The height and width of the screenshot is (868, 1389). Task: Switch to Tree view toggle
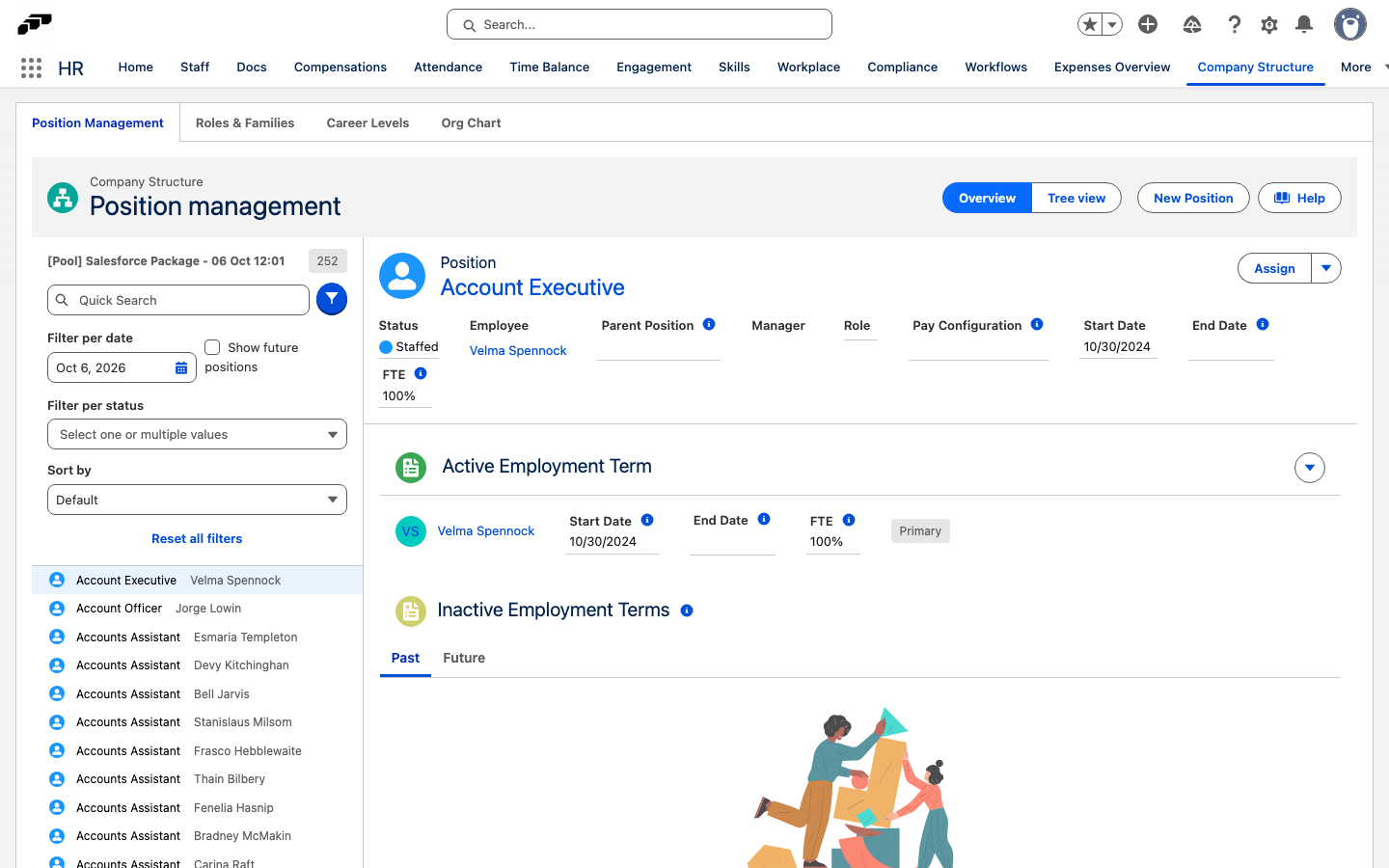(x=1076, y=198)
